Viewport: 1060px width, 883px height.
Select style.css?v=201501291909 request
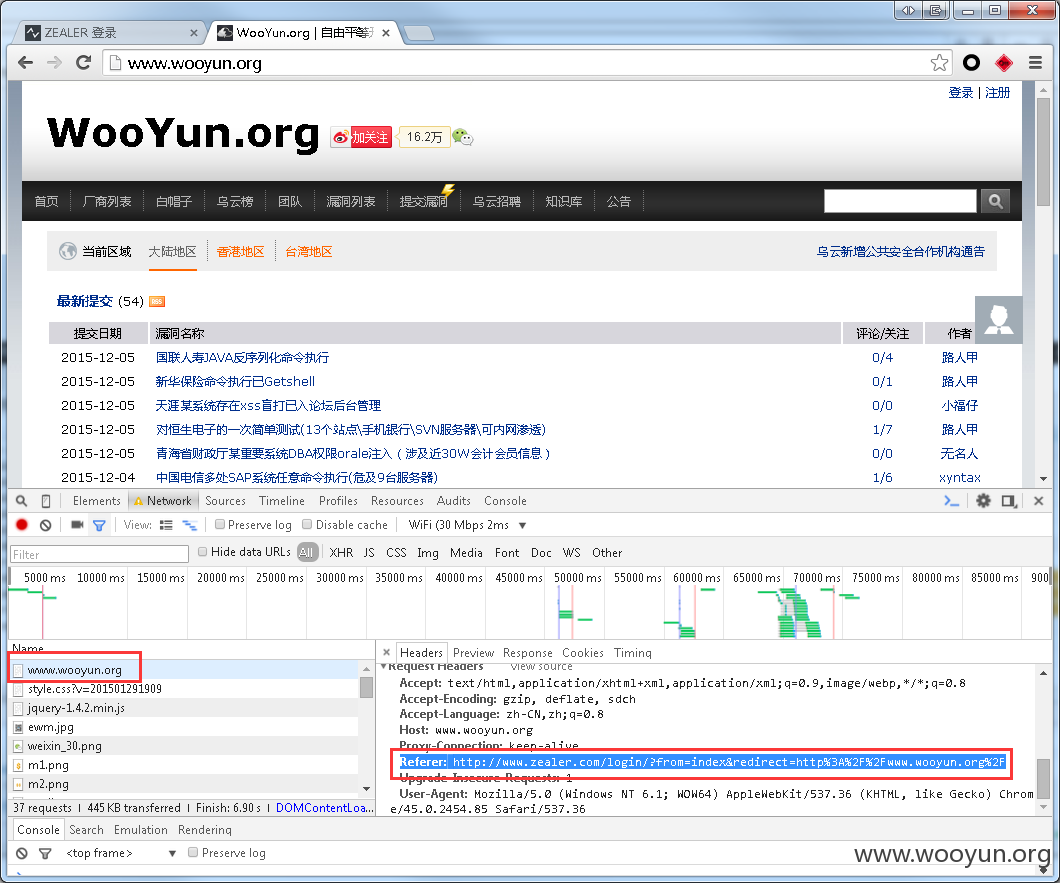point(95,689)
